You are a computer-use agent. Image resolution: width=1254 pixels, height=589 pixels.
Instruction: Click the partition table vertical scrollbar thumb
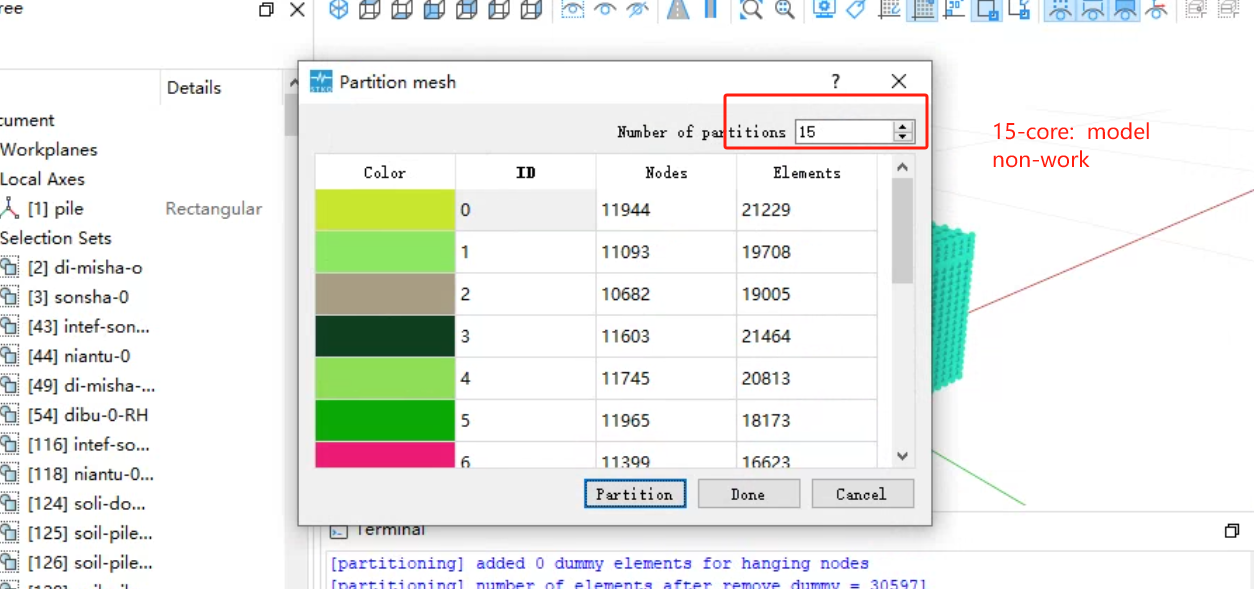click(x=902, y=231)
